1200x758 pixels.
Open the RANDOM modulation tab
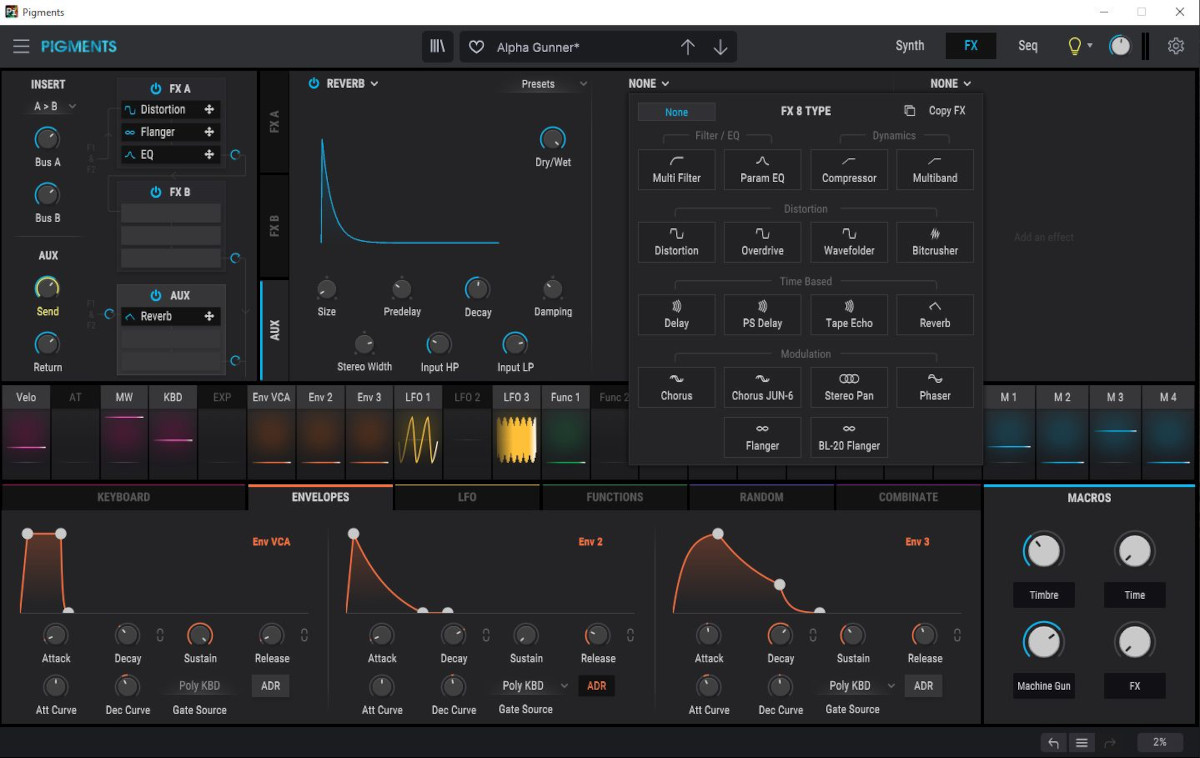tap(762, 497)
